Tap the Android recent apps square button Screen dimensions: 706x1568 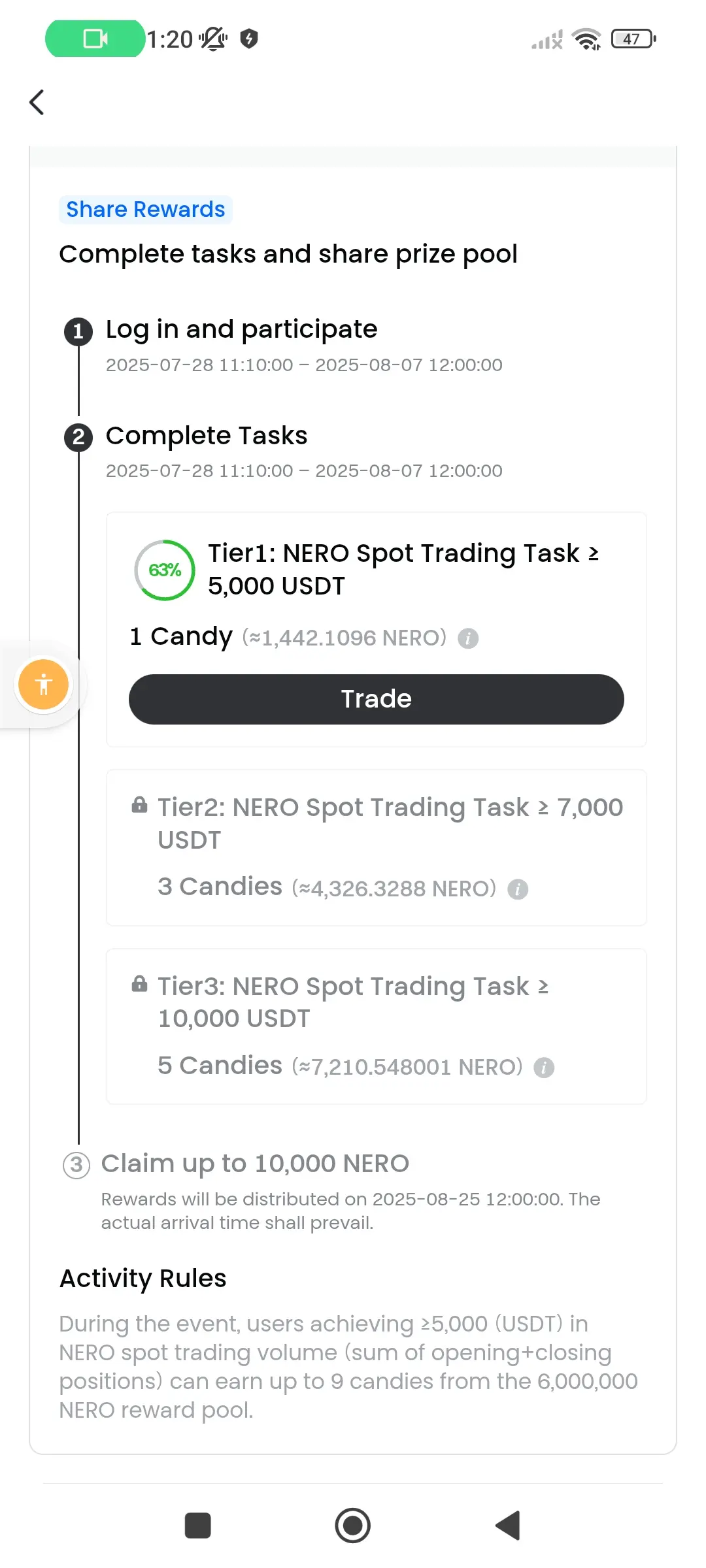pyautogui.click(x=198, y=1526)
